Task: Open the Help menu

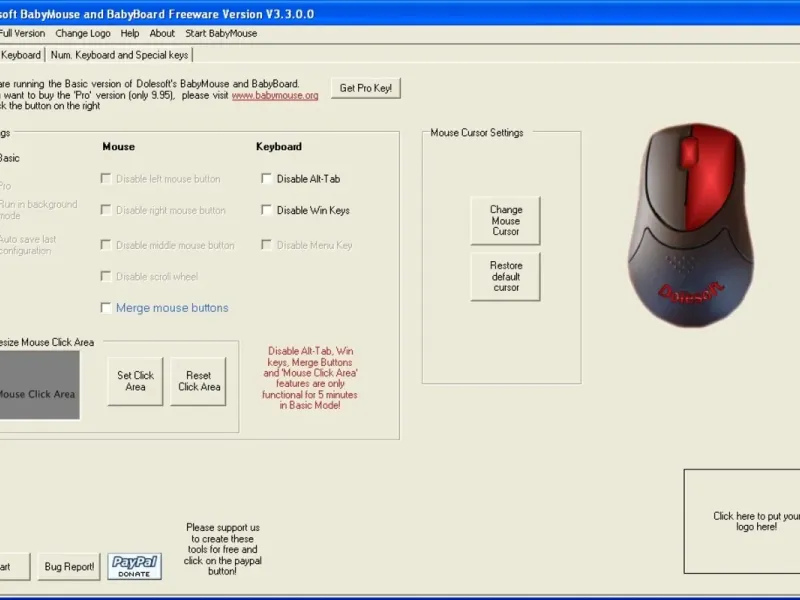Action: point(130,33)
